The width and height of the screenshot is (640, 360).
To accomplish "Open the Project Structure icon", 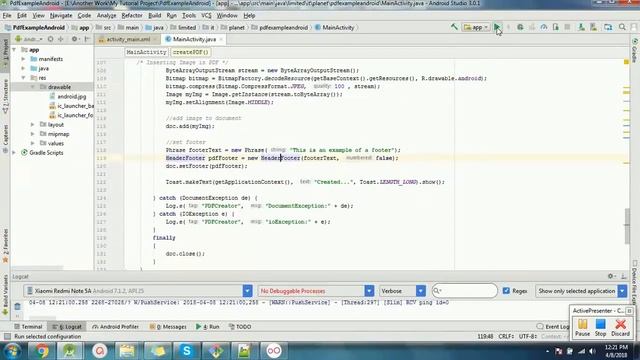I will pos(608,27).
